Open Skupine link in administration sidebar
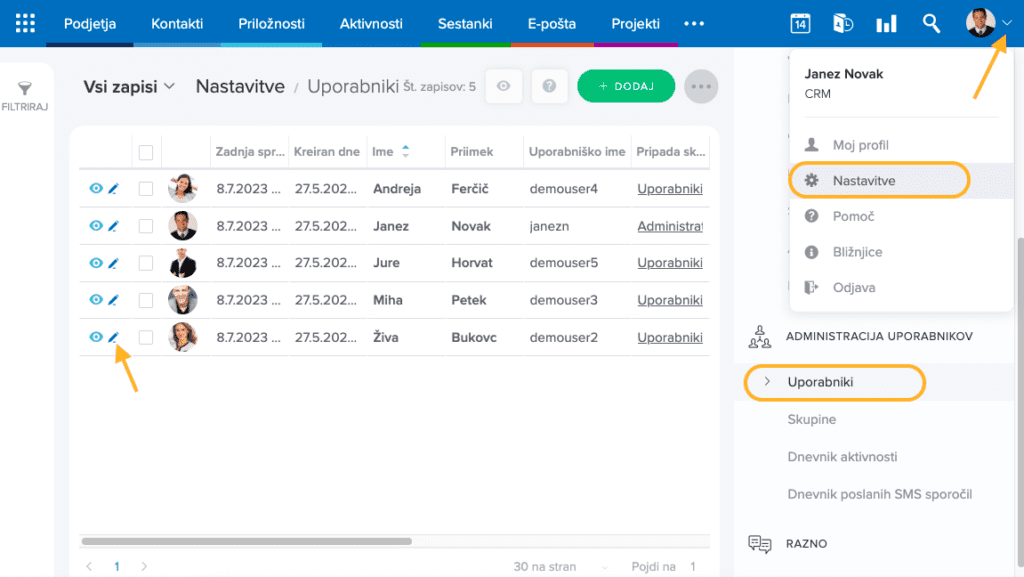 [x=811, y=420]
